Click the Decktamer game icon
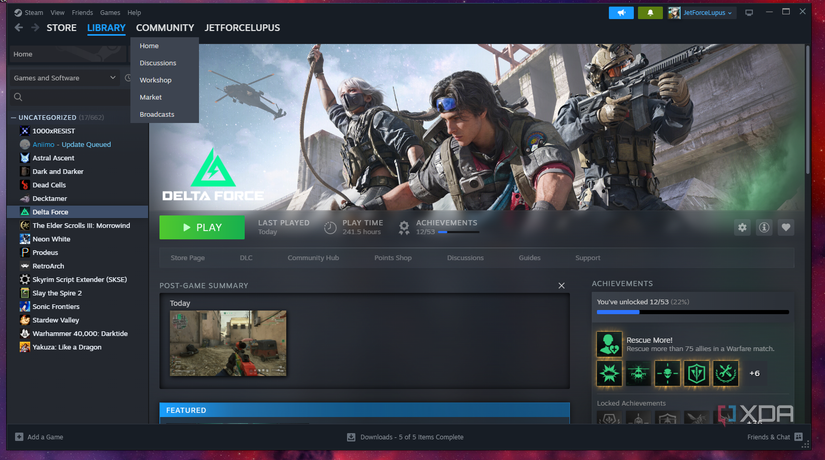The image size is (825, 460). pyautogui.click(x=25, y=198)
